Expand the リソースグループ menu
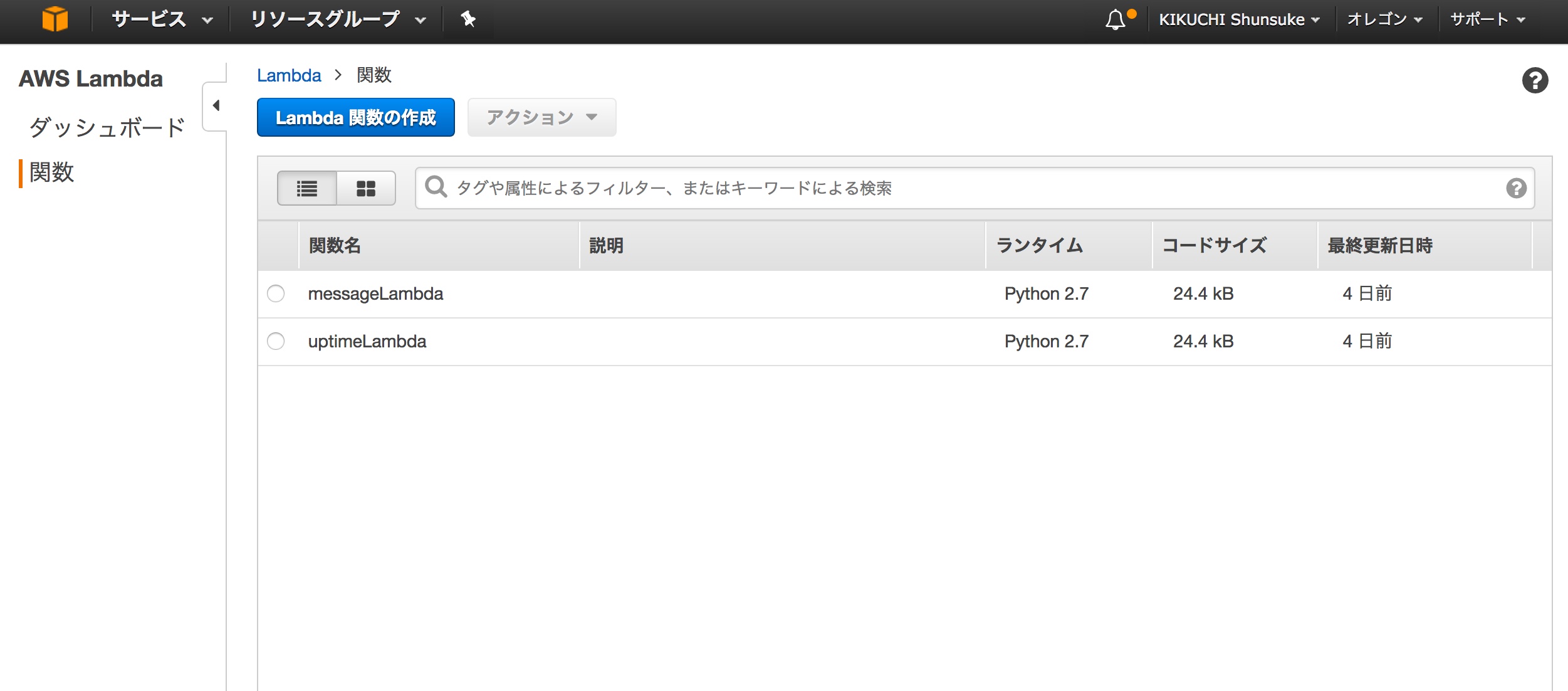The width and height of the screenshot is (1568, 691). click(338, 19)
